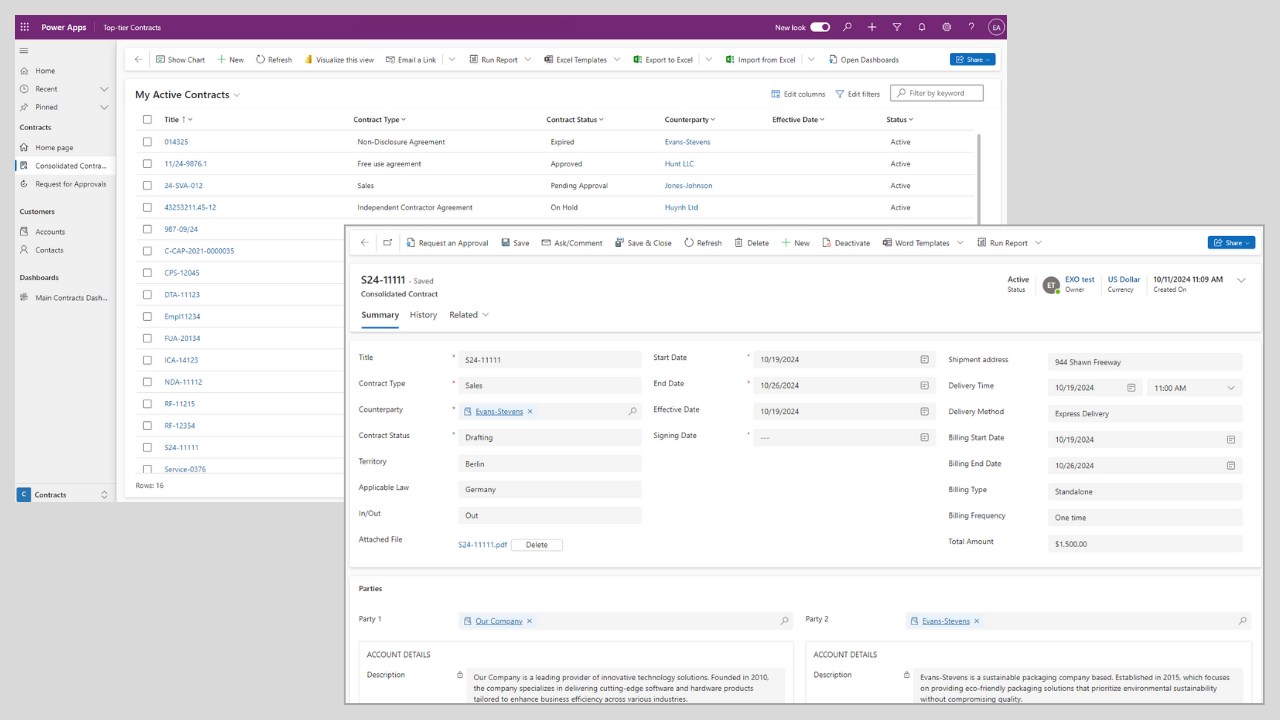
Task: Click Edit filters
Action: click(858, 94)
